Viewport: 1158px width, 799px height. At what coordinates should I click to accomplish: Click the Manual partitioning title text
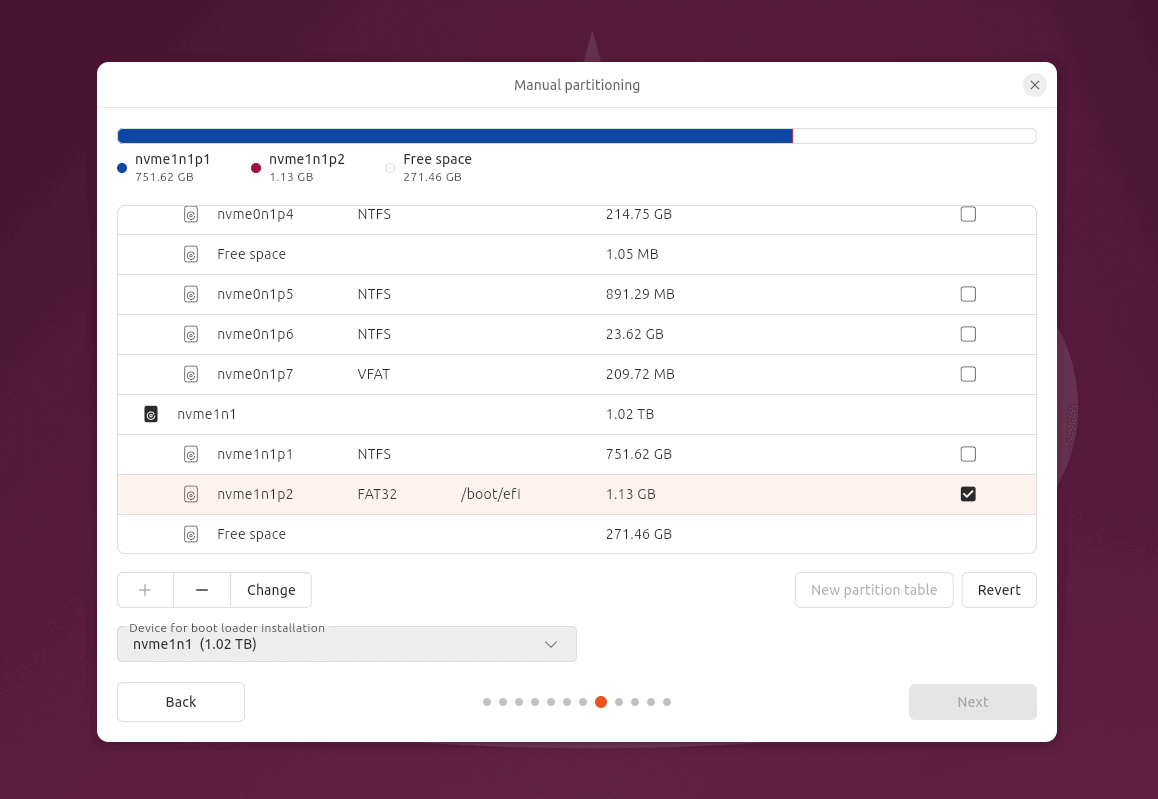pos(577,85)
